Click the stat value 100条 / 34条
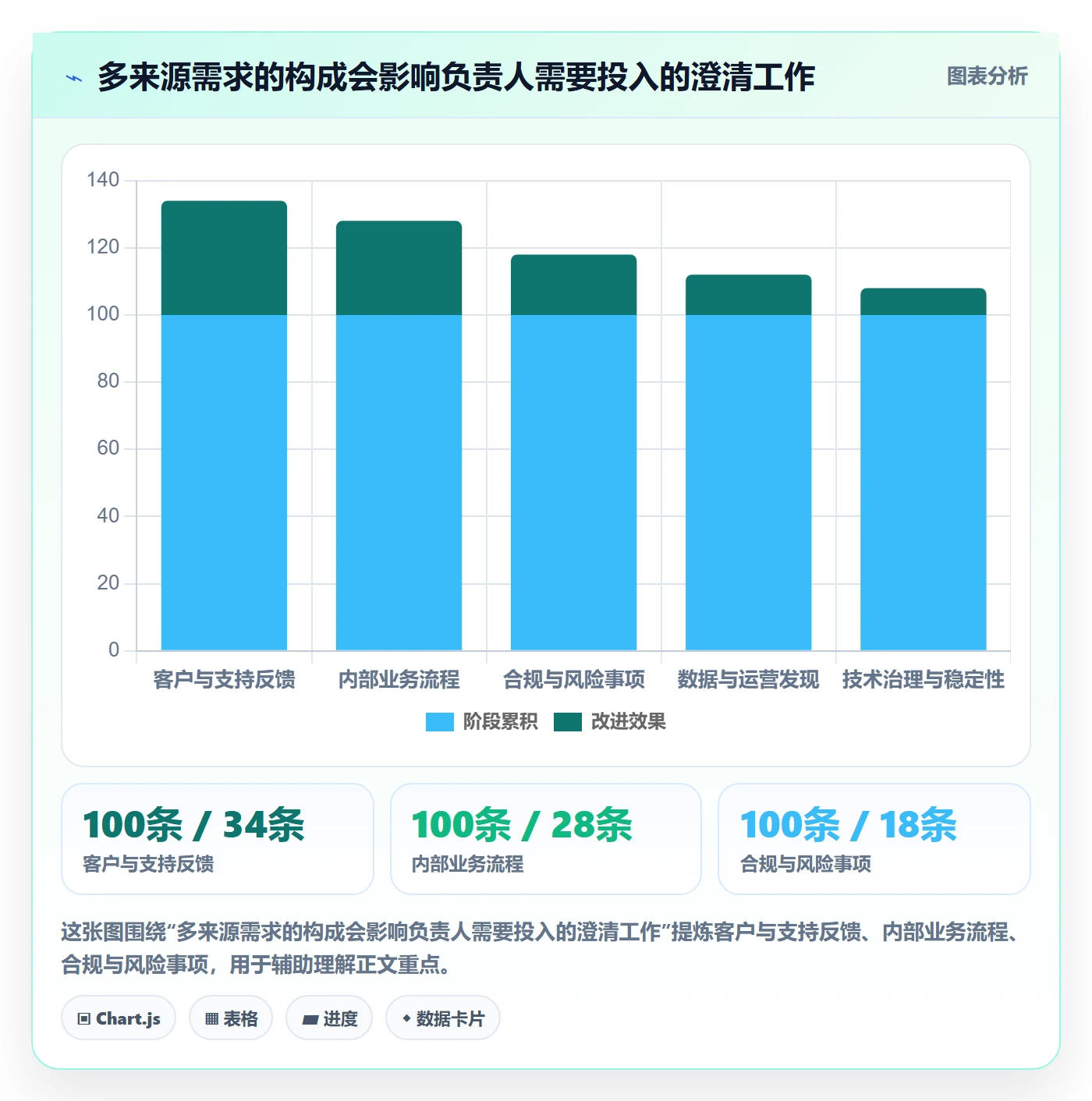This screenshot has width=1092, height=1101. coord(193,825)
